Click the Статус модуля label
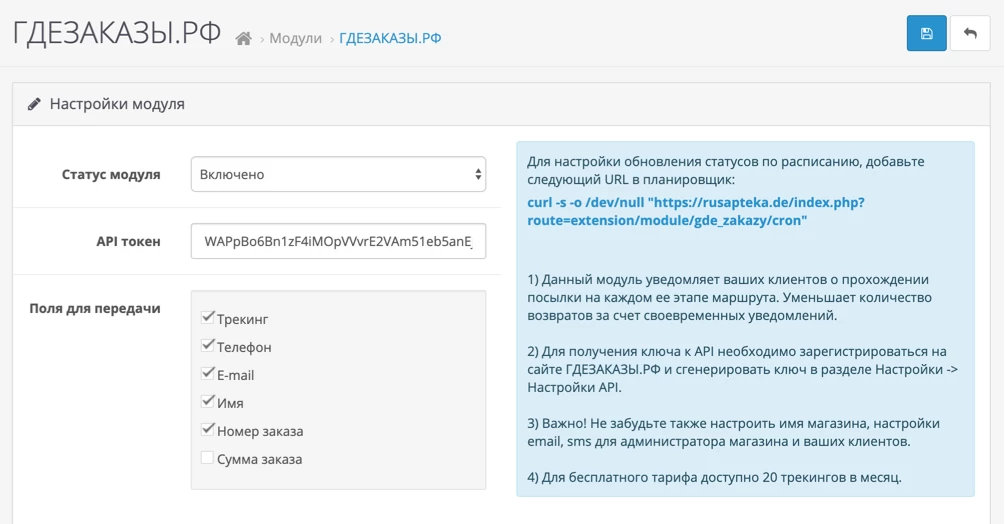 click(x=111, y=174)
